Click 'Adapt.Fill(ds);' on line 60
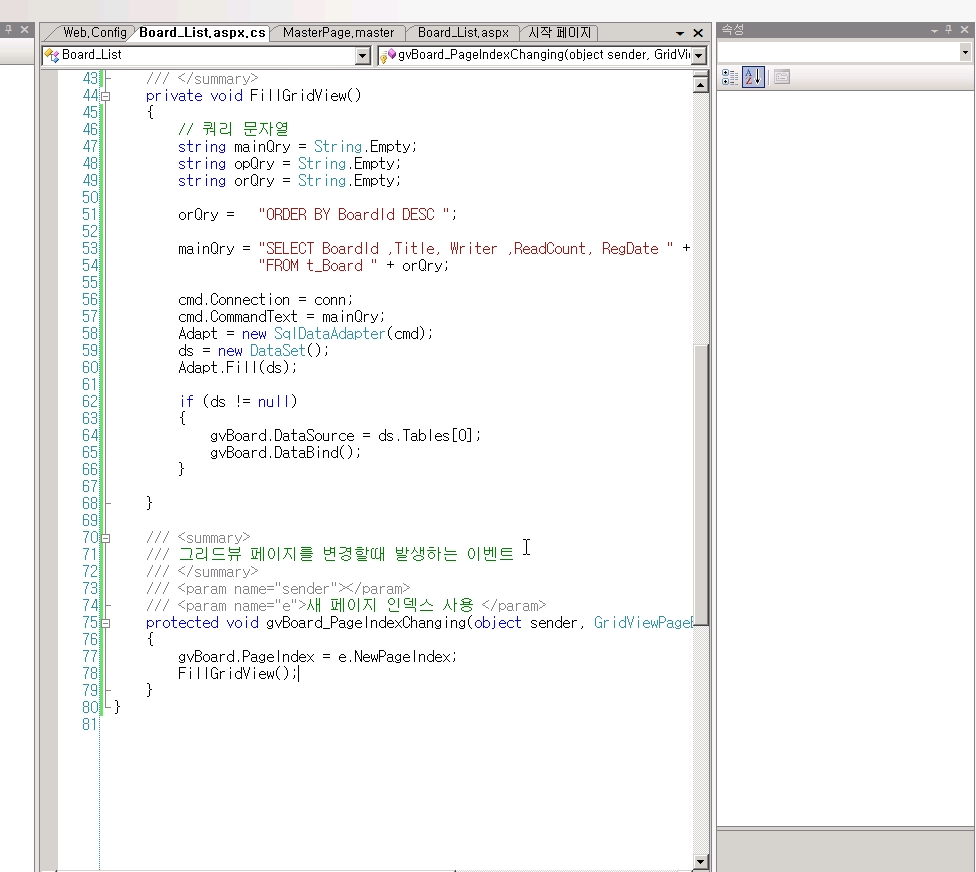 pos(237,368)
